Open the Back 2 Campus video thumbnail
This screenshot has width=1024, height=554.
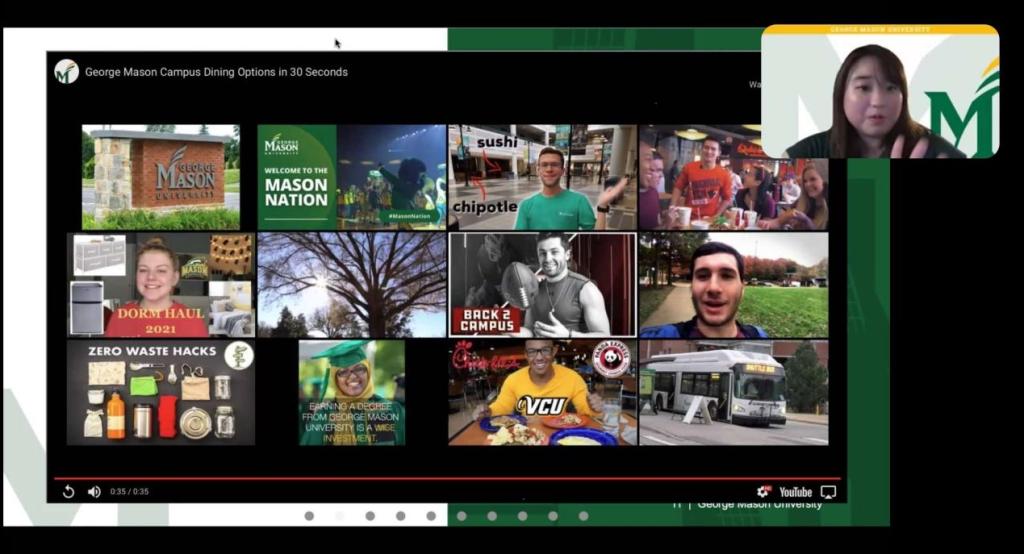tap(542, 285)
